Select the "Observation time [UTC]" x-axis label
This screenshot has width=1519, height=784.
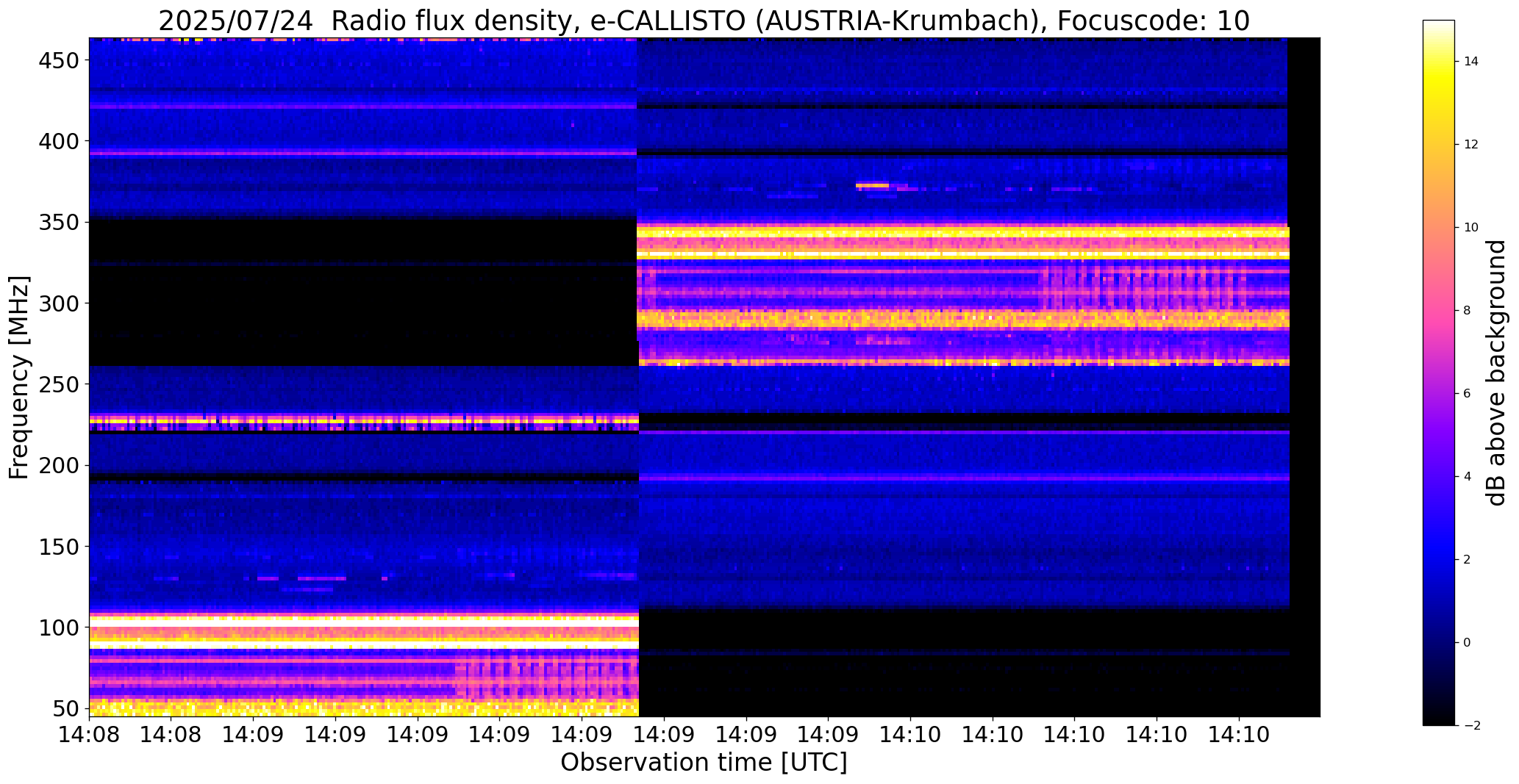click(704, 762)
